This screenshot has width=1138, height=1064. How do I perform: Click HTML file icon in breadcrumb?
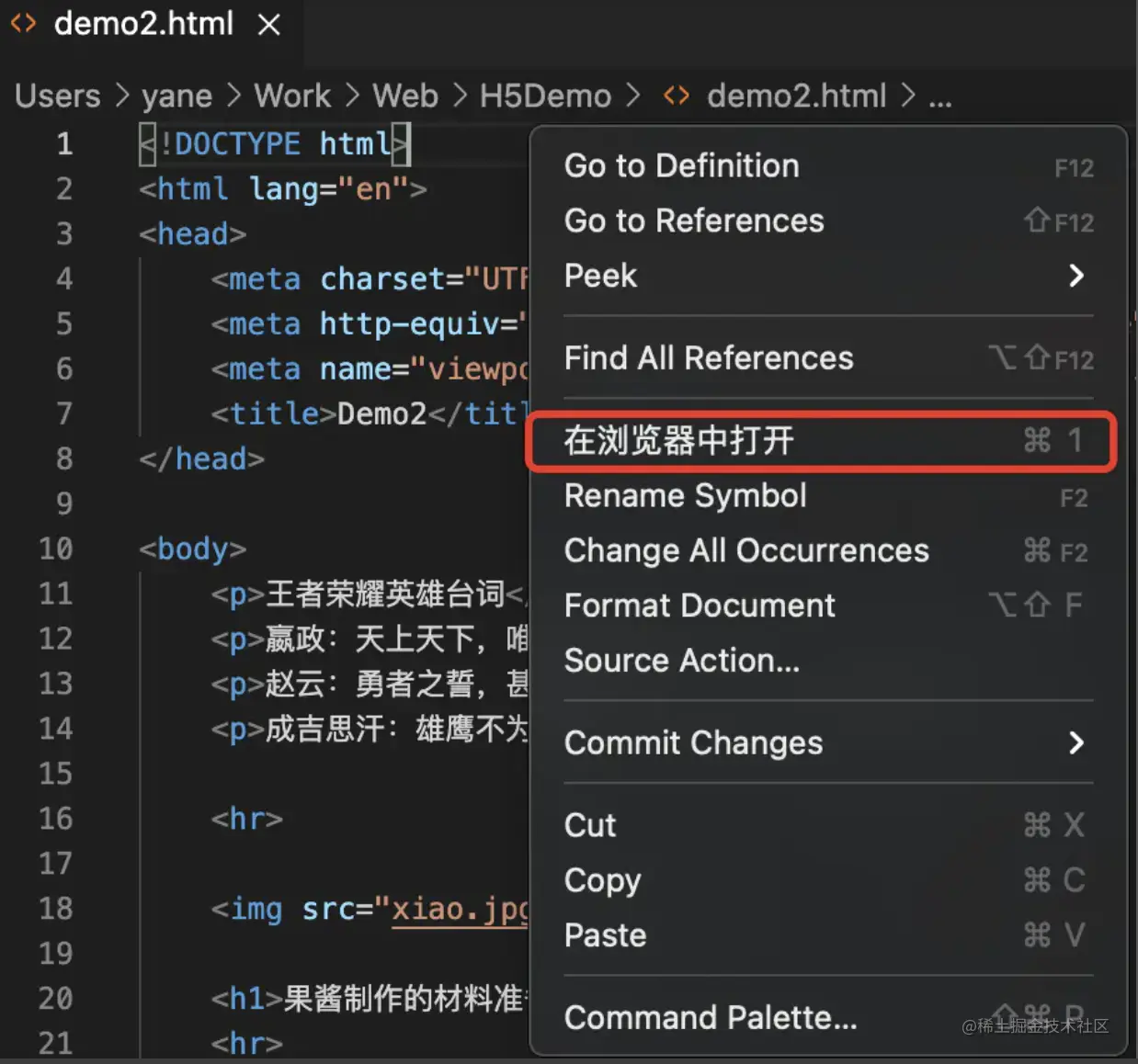tap(677, 96)
